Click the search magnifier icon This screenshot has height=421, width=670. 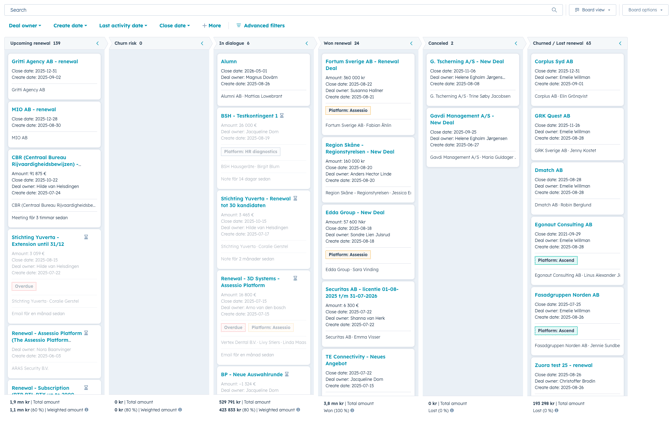pyautogui.click(x=554, y=10)
